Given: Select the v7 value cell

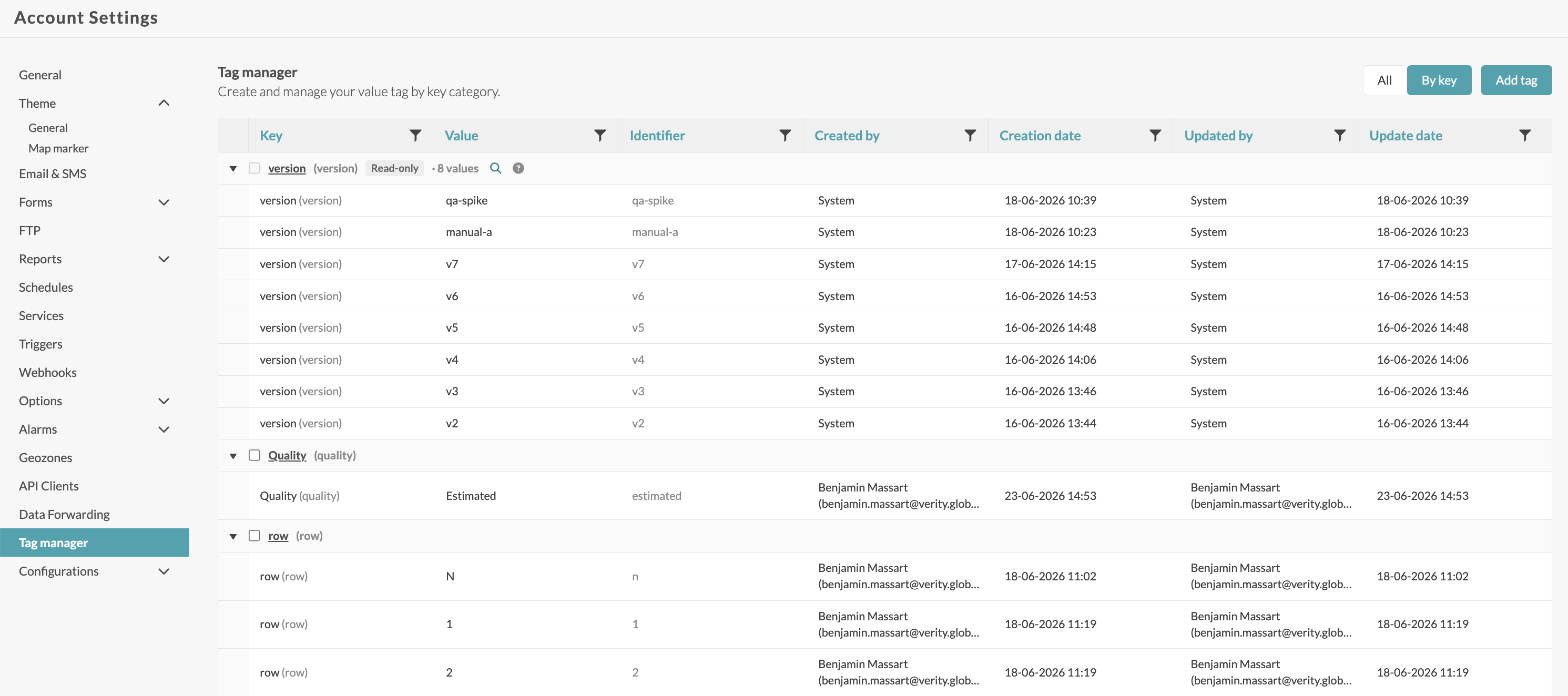Looking at the screenshot, I should pyautogui.click(x=452, y=264).
